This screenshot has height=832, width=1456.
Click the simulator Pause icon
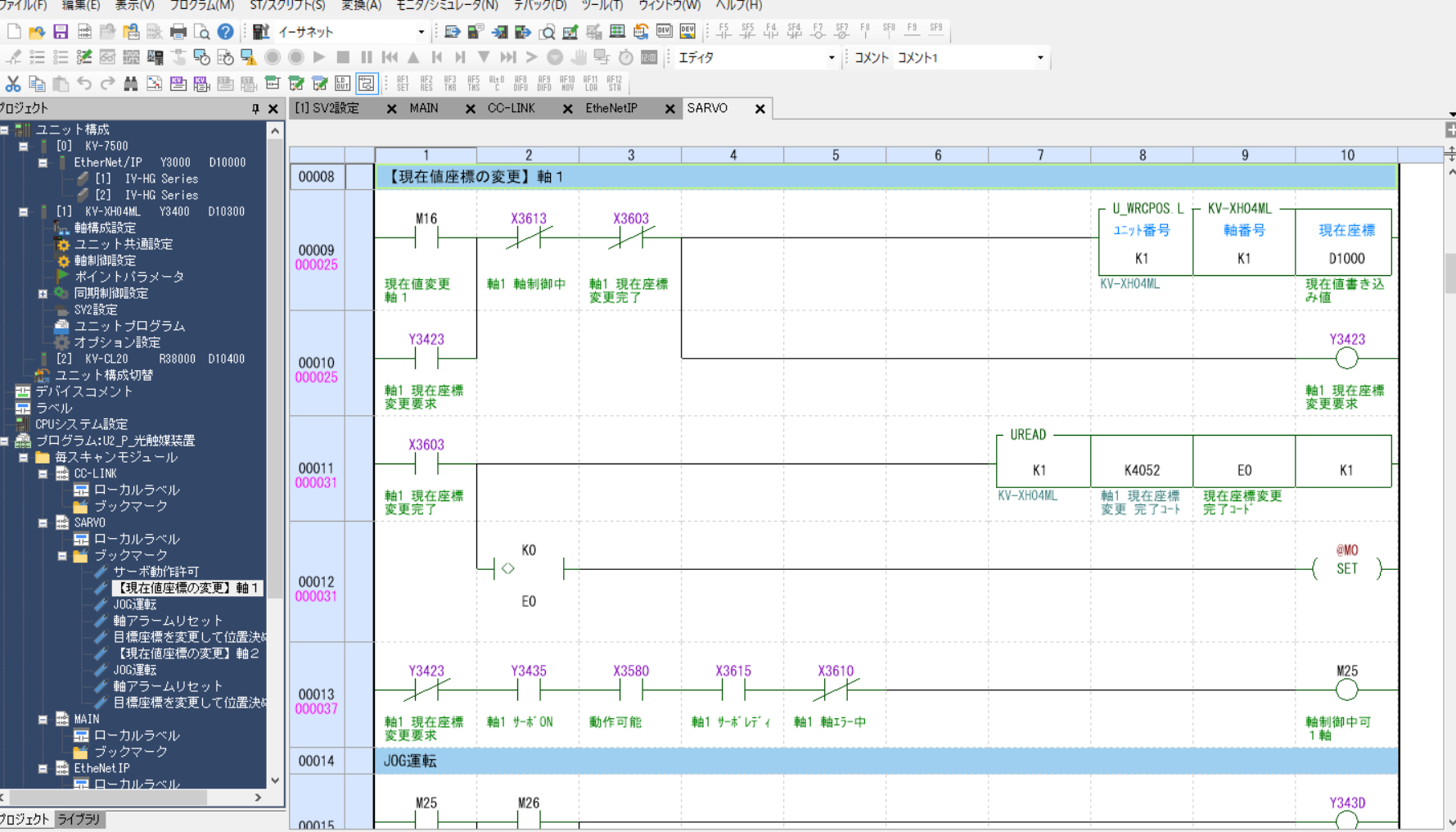(x=367, y=57)
